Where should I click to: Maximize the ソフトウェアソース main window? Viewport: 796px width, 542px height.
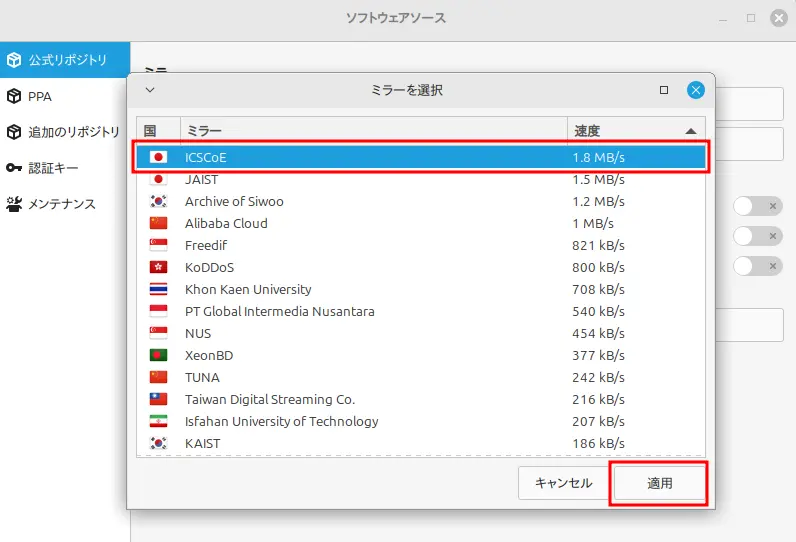point(751,18)
